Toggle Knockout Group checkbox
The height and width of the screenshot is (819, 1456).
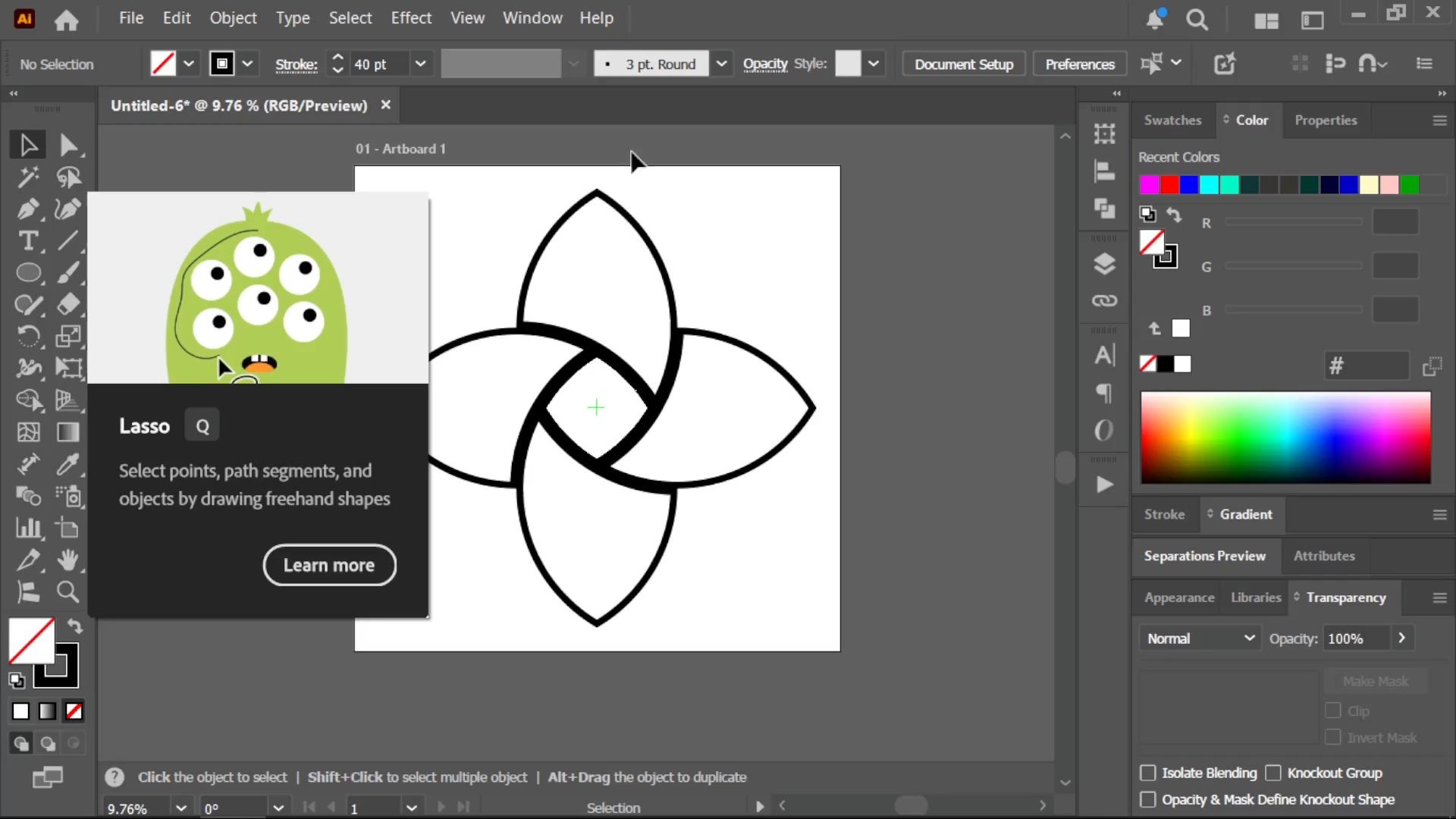pos(1273,773)
